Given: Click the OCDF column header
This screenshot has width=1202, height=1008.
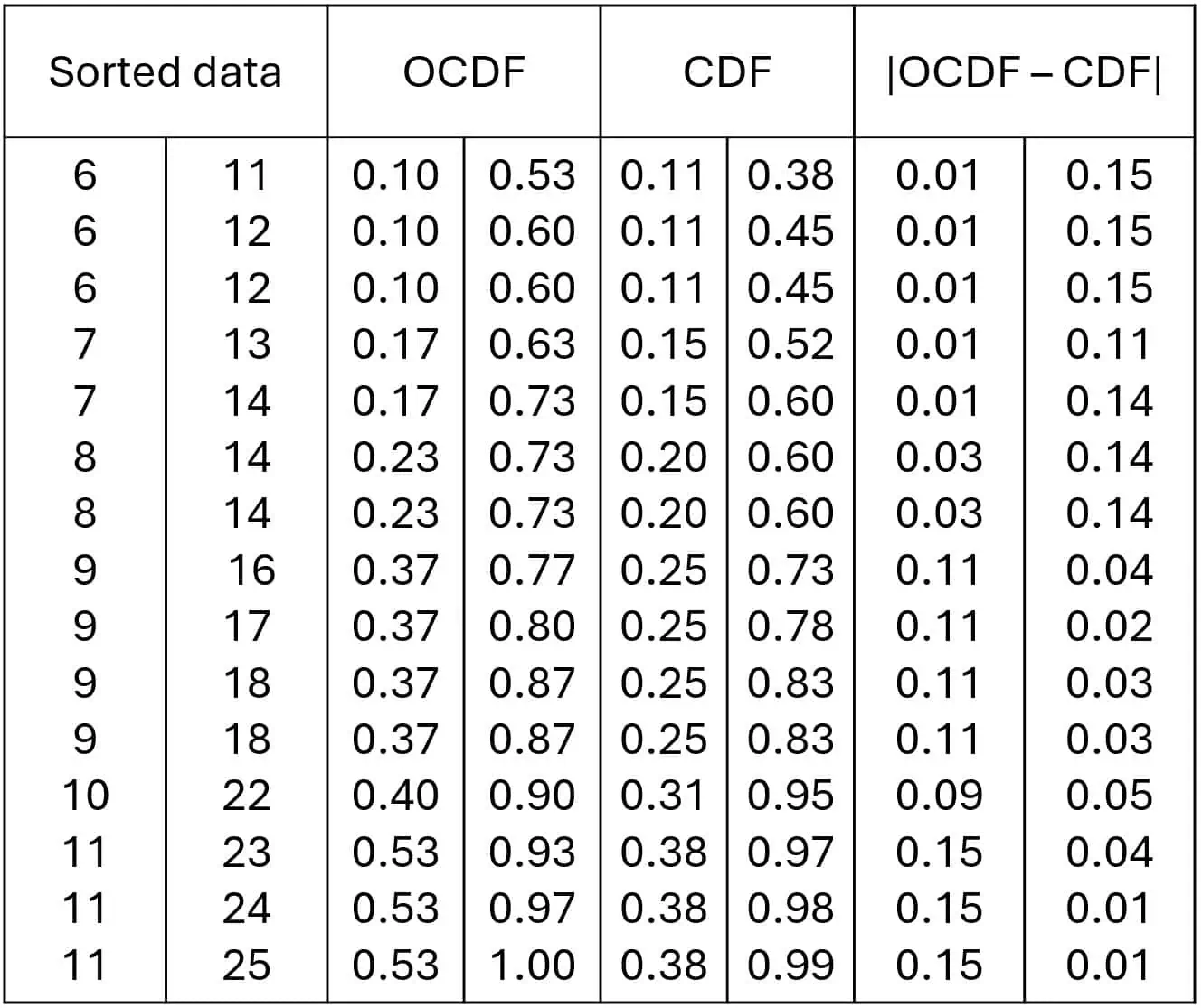Looking at the screenshot, I should (x=464, y=72).
